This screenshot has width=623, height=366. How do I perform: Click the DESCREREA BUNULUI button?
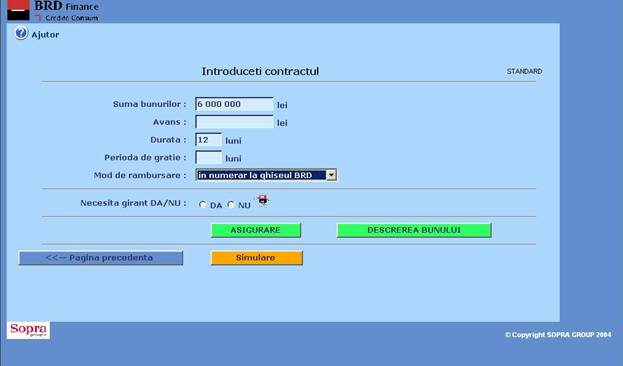(x=414, y=230)
